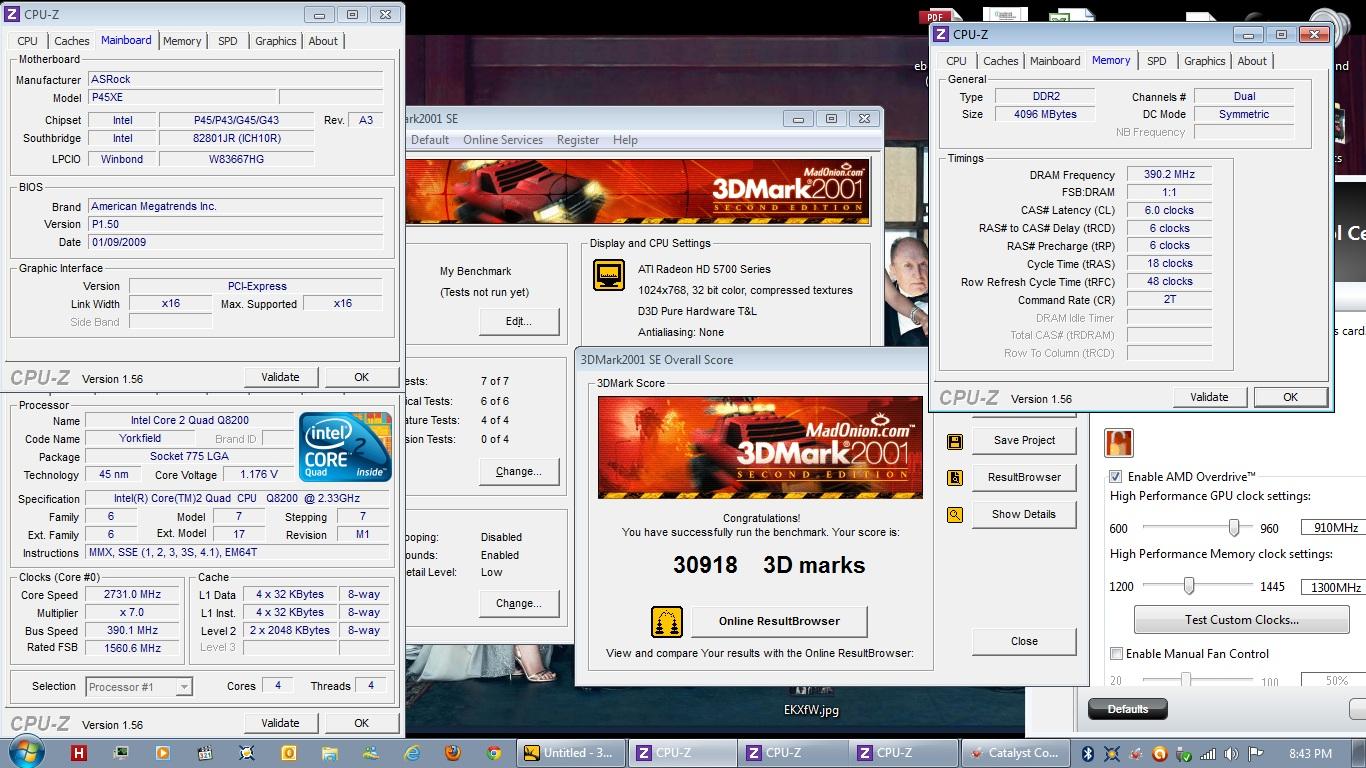Adjust the Memory clock slider handle
The width and height of the screenshot is (1366, 768).
(1189, 585)
